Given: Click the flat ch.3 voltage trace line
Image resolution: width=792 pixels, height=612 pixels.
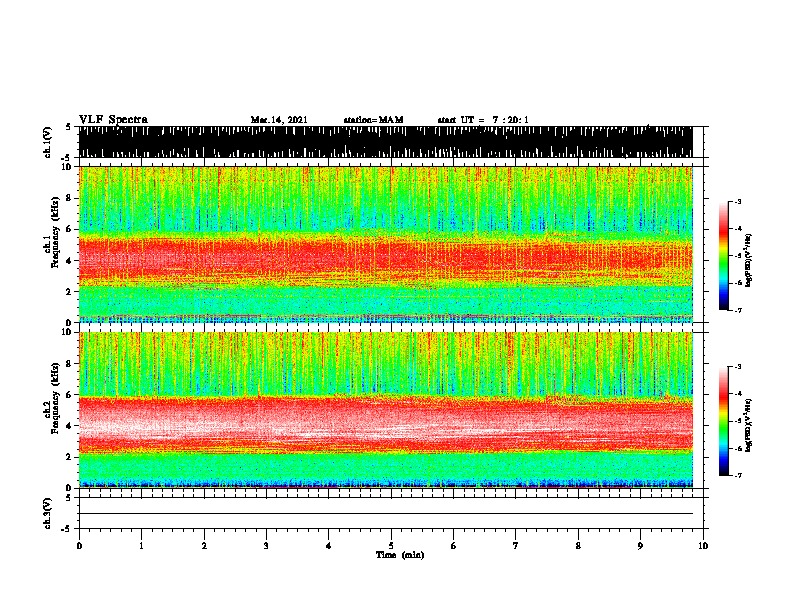Looking at the screenshot, I should [385, 514].
